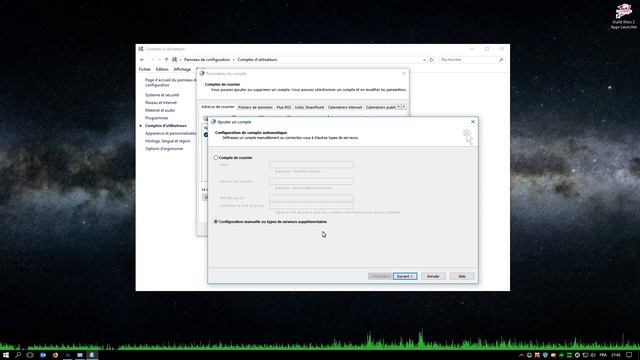Click the "Mot de passe" input field
The image size is (640, 360).
click(311, 198)
